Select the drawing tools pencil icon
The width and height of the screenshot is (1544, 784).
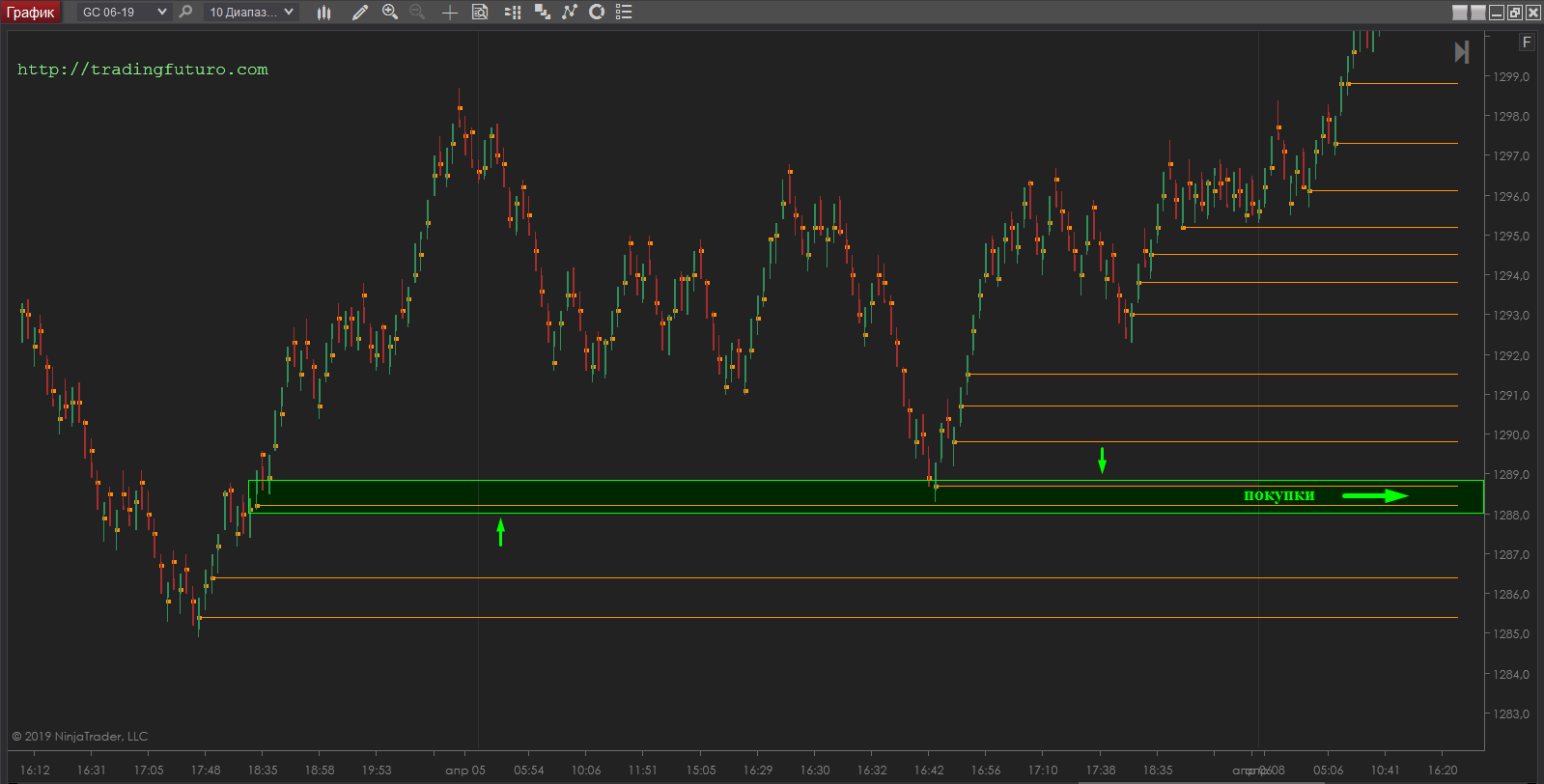(x=360, y=13)
